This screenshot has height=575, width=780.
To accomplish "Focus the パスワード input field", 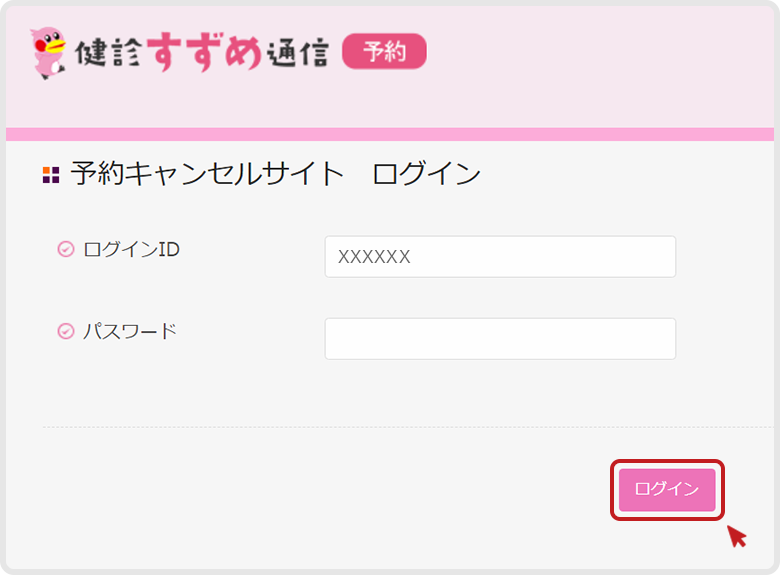I will [500, 339].
